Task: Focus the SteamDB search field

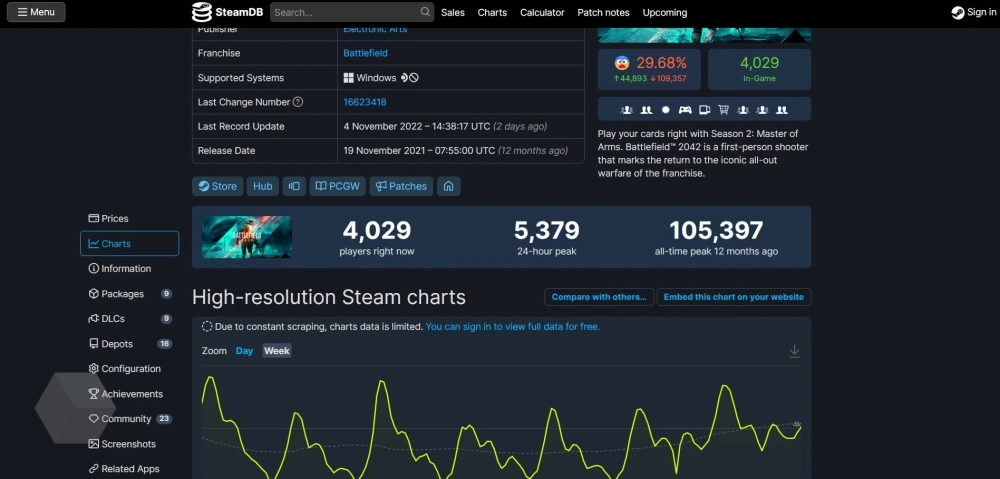Action: [x=343, y=13]
